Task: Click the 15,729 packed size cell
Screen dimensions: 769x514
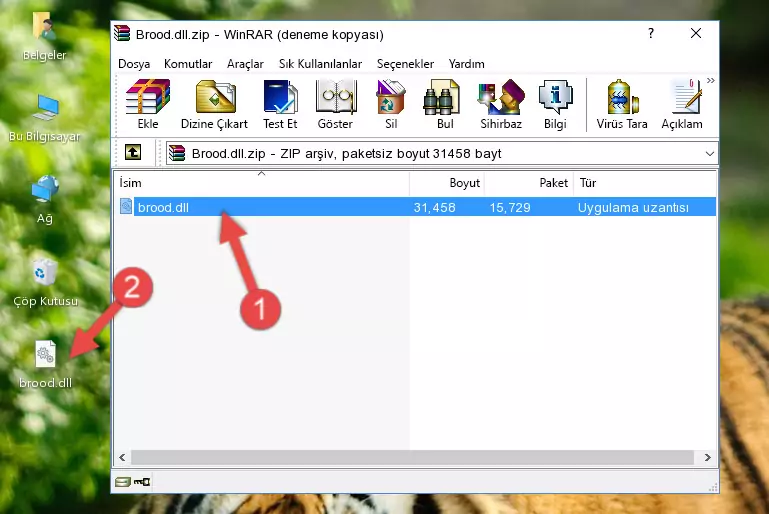Action: tap(510, 207)
